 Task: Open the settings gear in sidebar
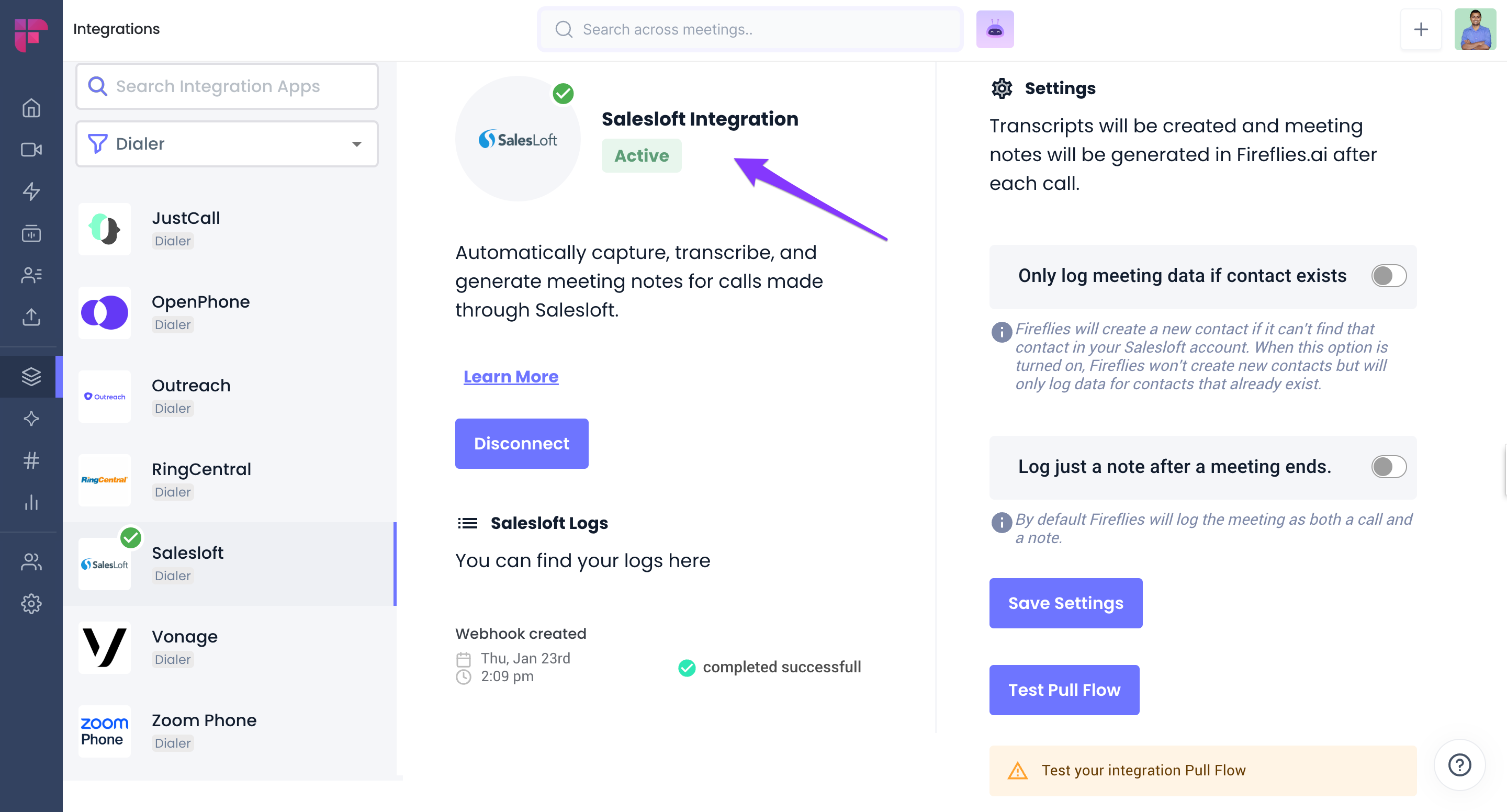click(31, 603)
